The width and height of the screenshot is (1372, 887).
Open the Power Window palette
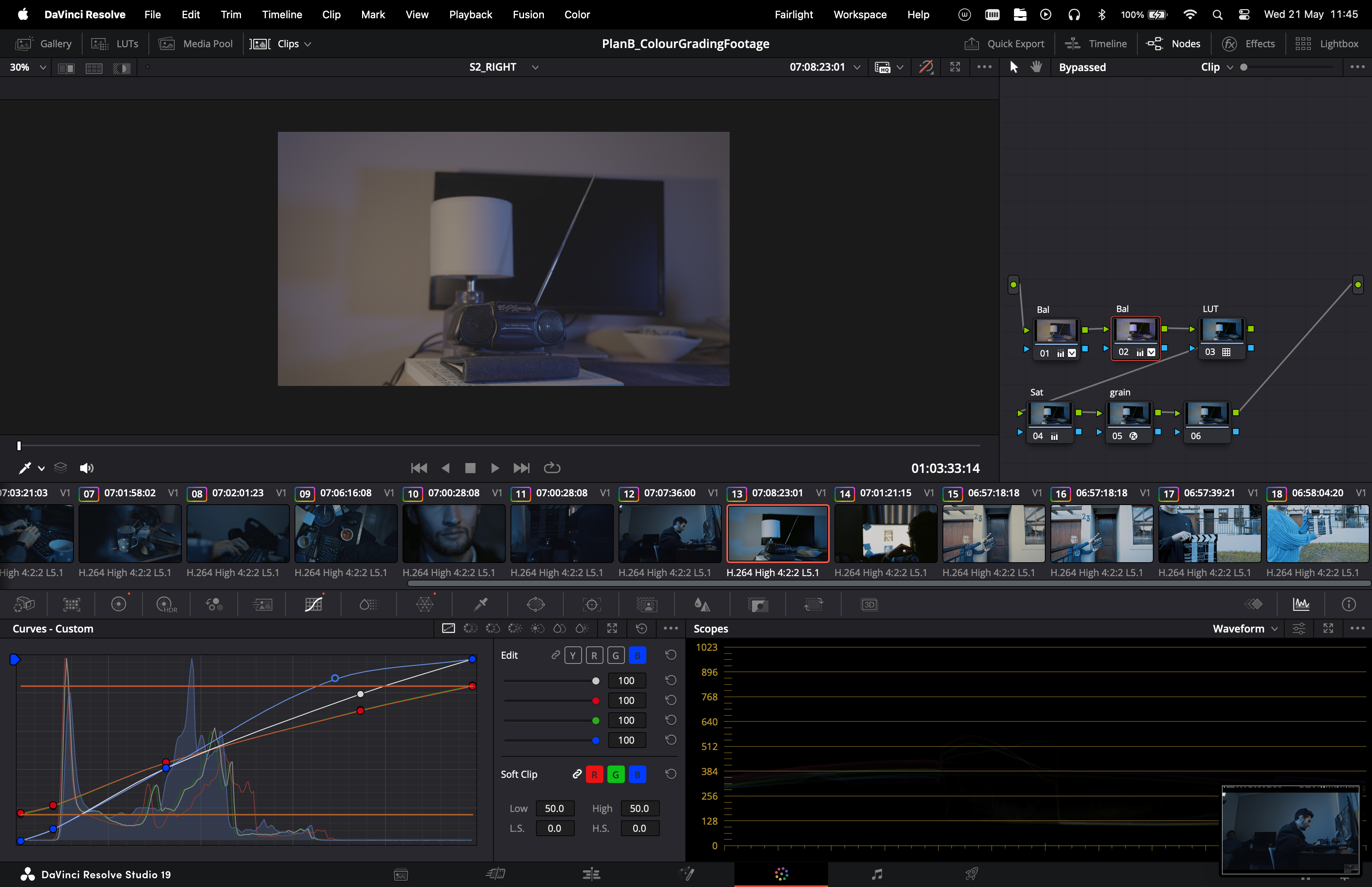[x=536, y=604]
